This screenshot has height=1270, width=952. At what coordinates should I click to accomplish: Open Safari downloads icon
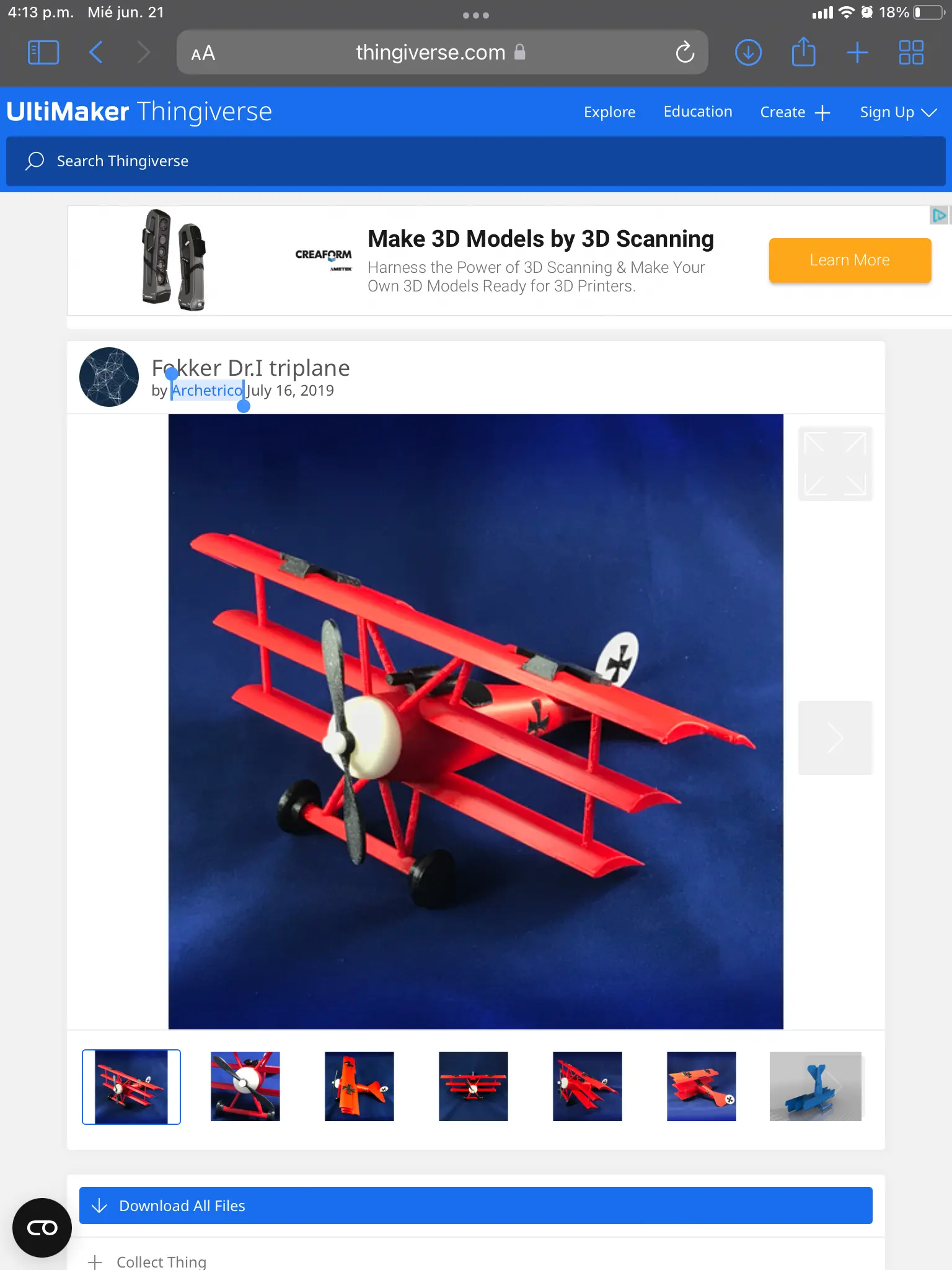coord(748,53)
